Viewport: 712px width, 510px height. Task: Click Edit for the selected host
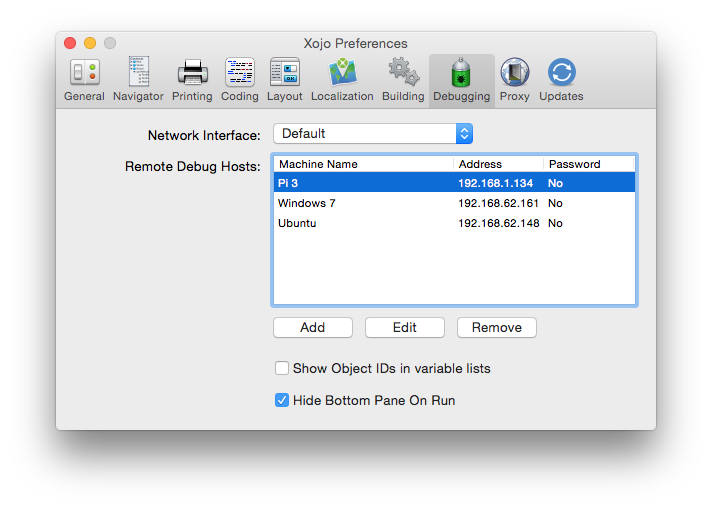(x=405, y=327)
